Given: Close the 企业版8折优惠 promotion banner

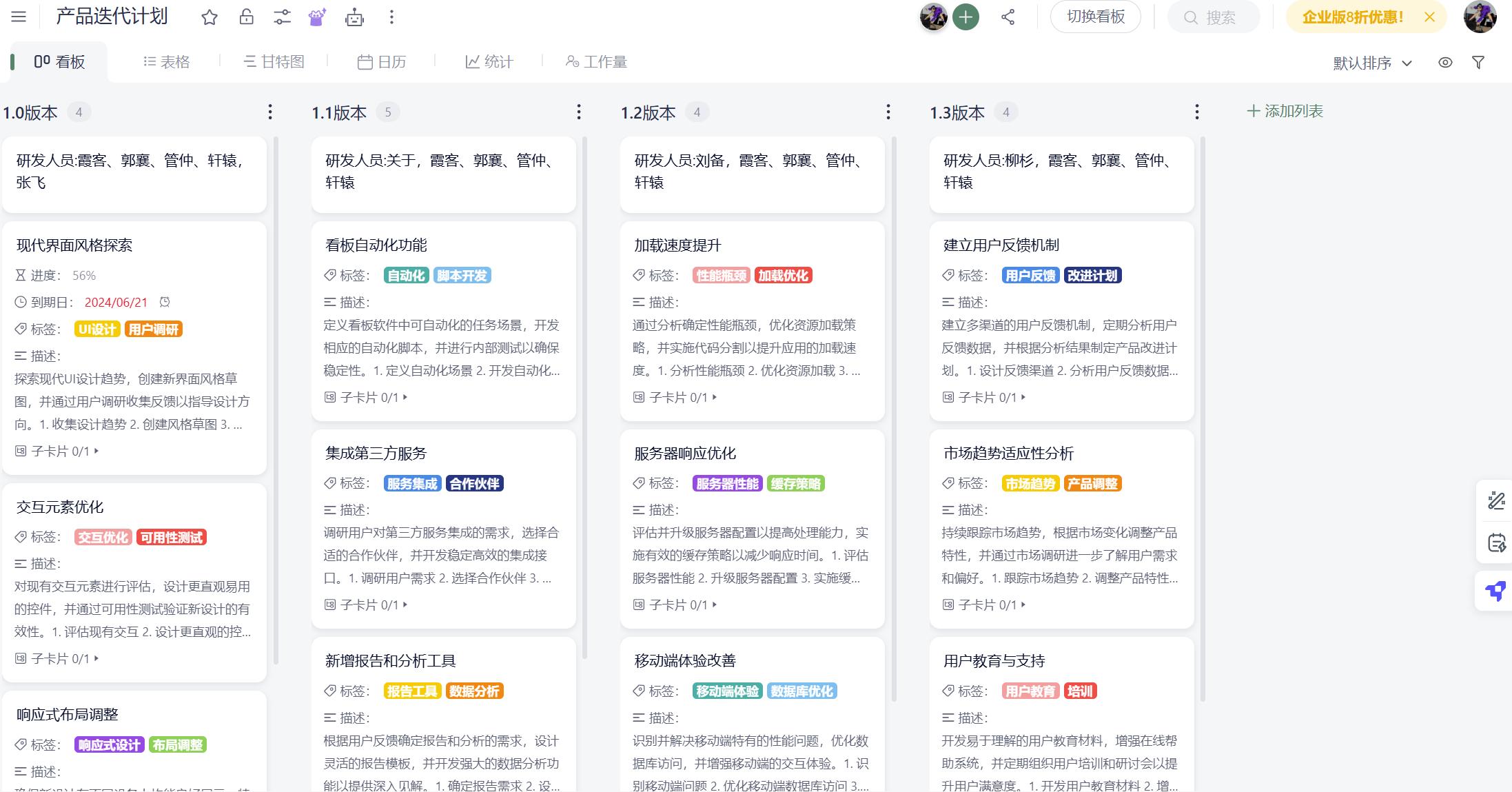Looking at the screenshot, I should tap(1430, 17).
